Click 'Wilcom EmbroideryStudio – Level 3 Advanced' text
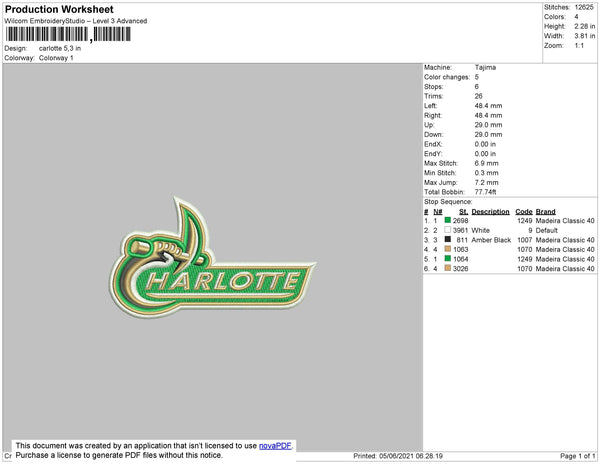600x464 pixels. tap(76, 21)
